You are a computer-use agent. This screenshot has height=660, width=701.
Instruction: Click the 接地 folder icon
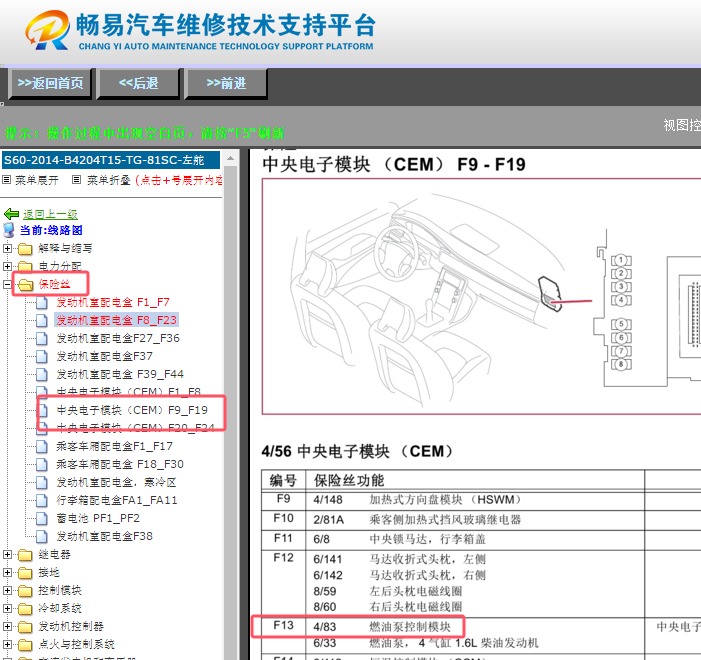tap(25, 572)
